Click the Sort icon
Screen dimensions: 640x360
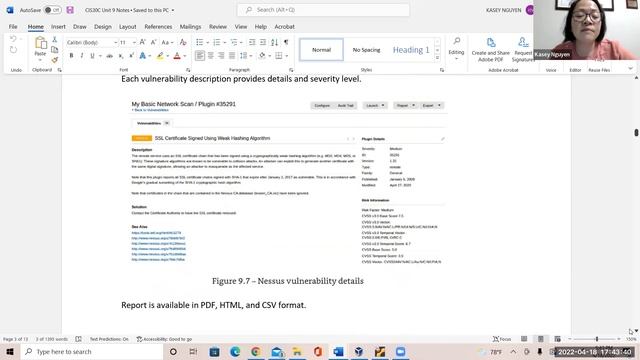pos(274,42)
